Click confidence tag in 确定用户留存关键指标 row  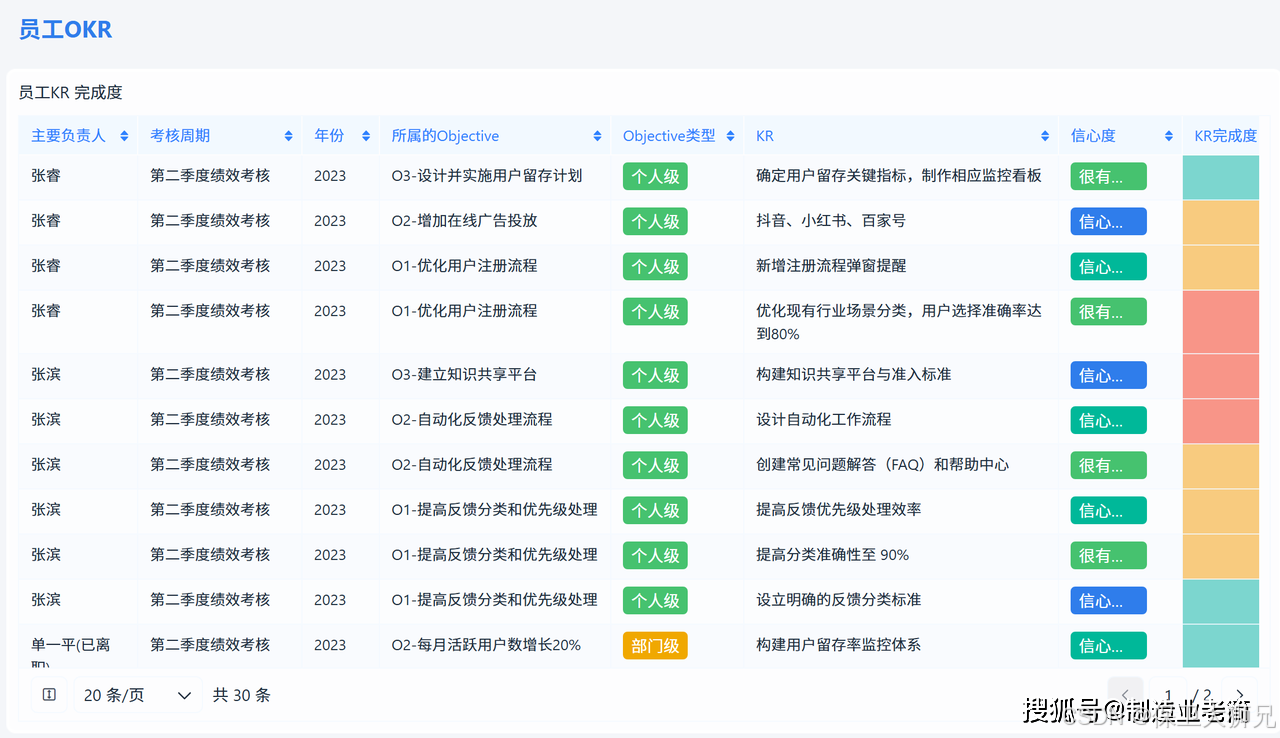1109,176
